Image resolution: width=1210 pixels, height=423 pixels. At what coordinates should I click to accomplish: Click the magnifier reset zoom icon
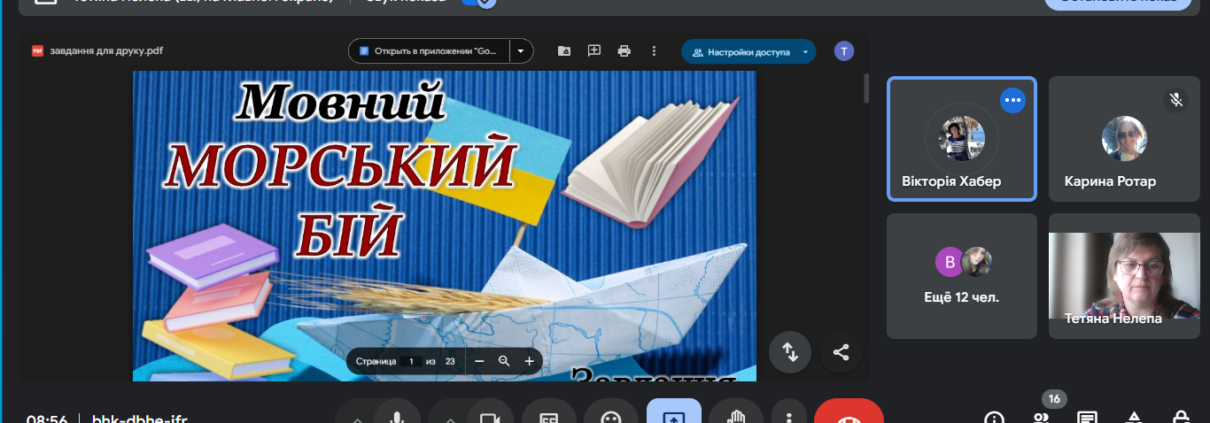pyautogui.click(x=504, y=361)
